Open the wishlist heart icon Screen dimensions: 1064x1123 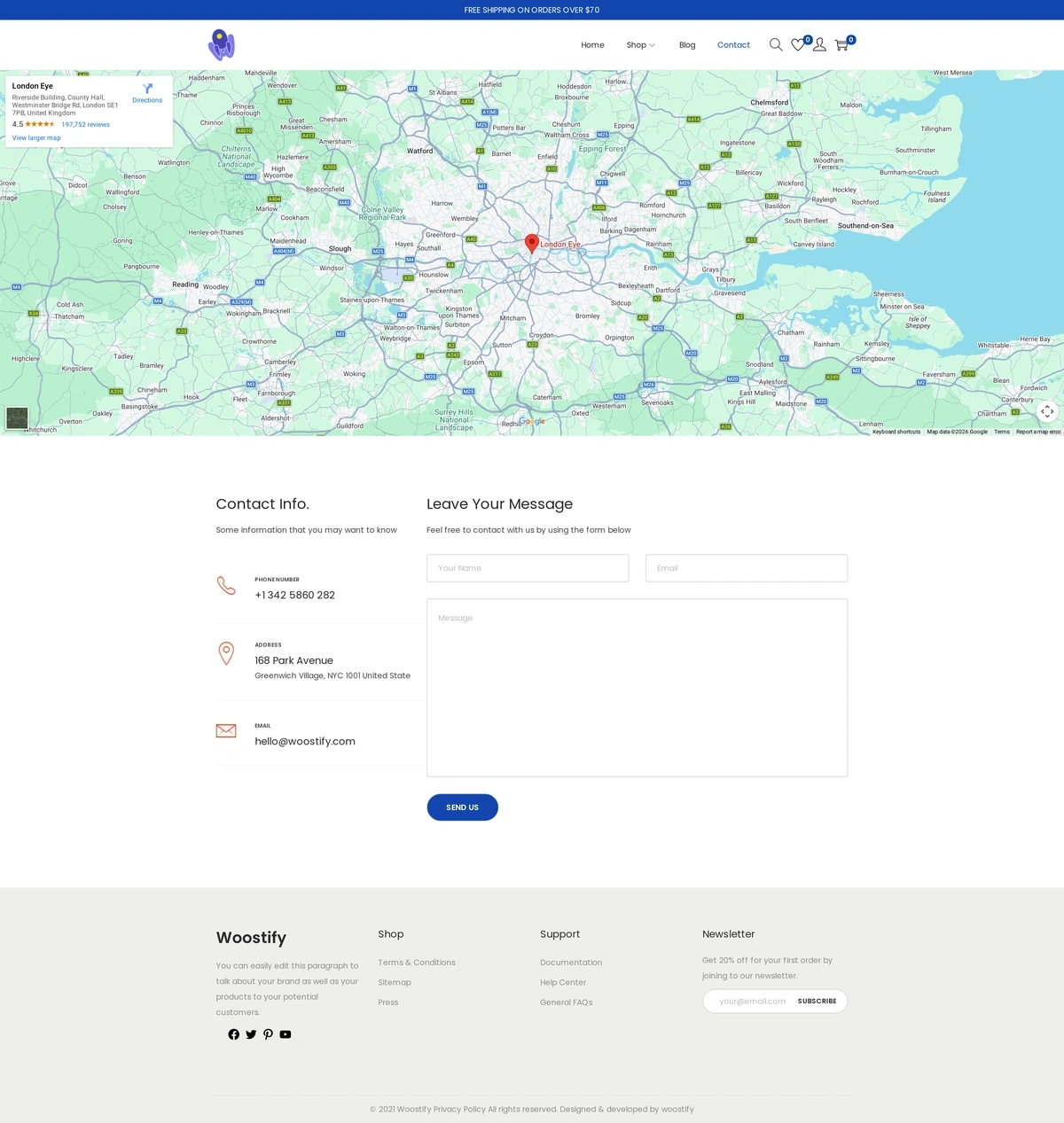tap(798, 44)
